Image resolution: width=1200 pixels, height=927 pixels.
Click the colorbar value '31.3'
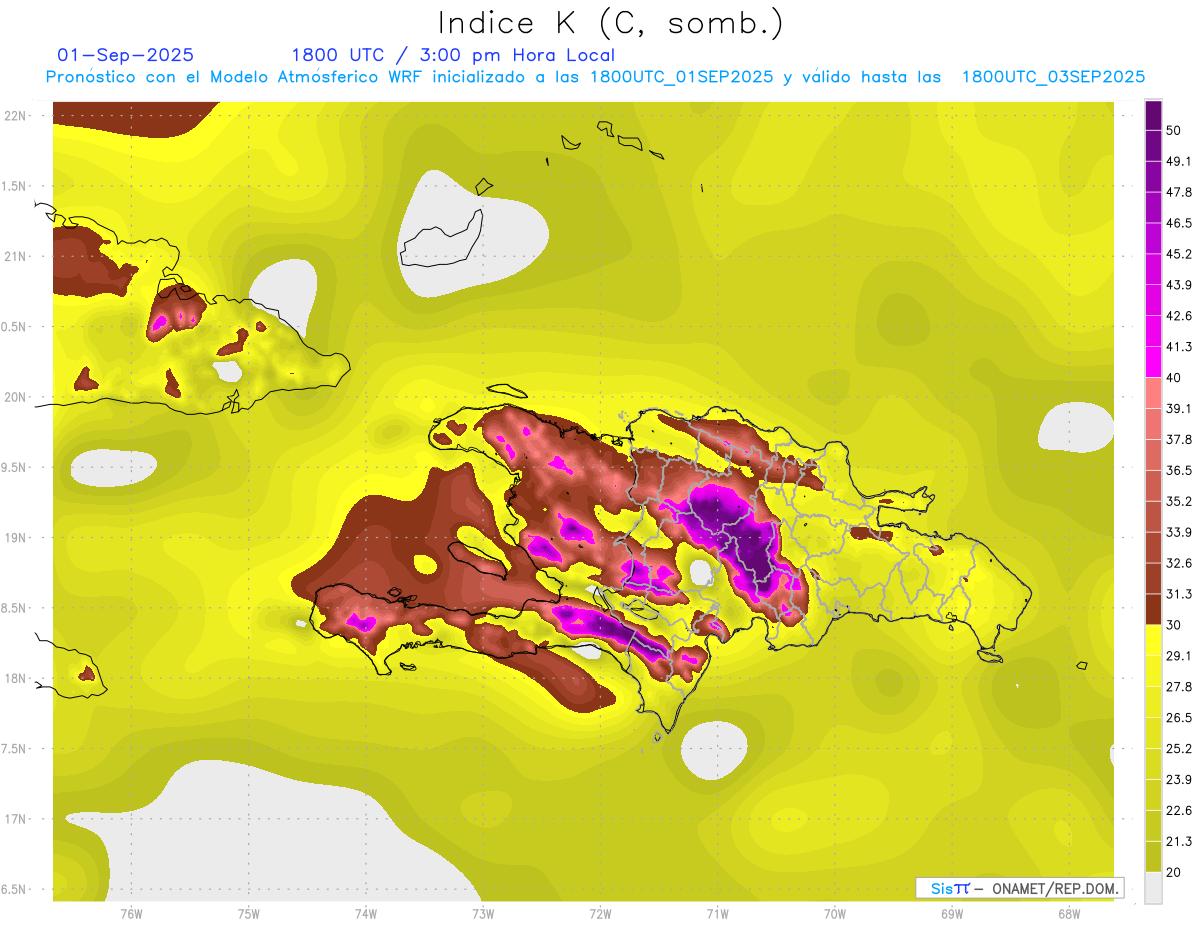click(x=1179, y=594)
